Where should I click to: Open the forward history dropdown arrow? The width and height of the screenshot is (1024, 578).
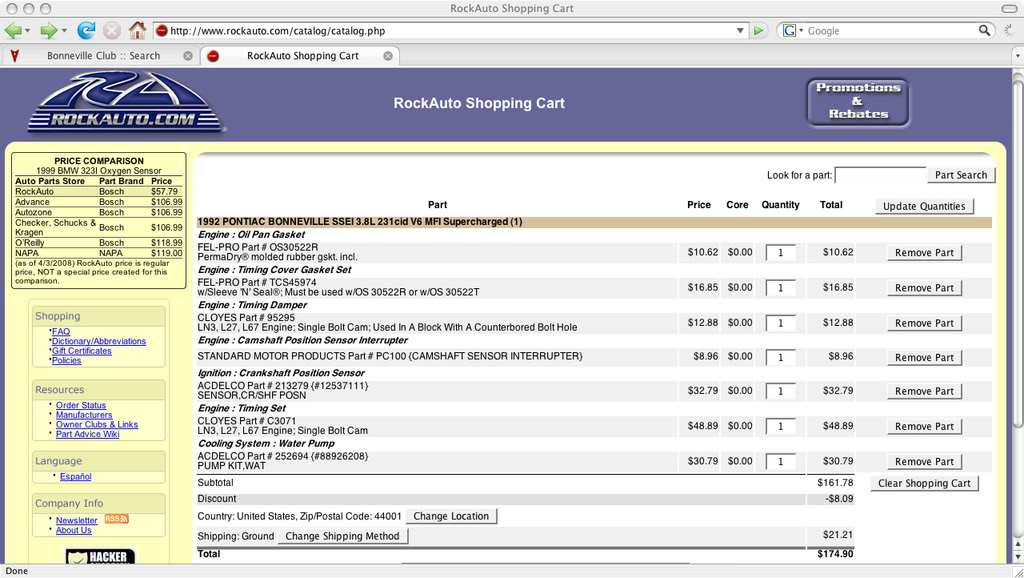pyautogui.click(x=63, y=31)
